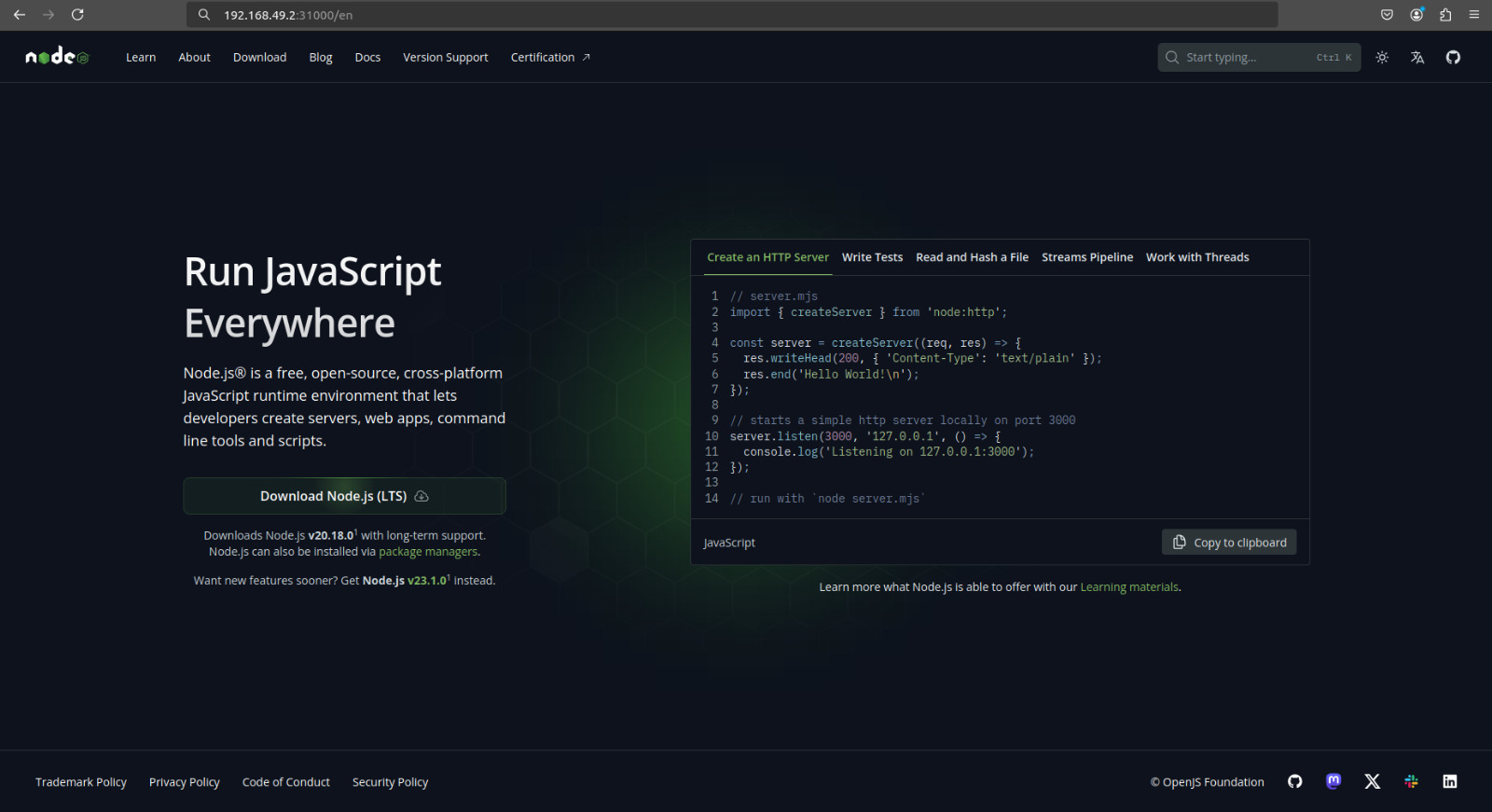Image resolution: width=1492 pixels, height=812 pixels.
Task: Open the Learn navigation item
Action: pyautogui.click(x=141, y=57)
